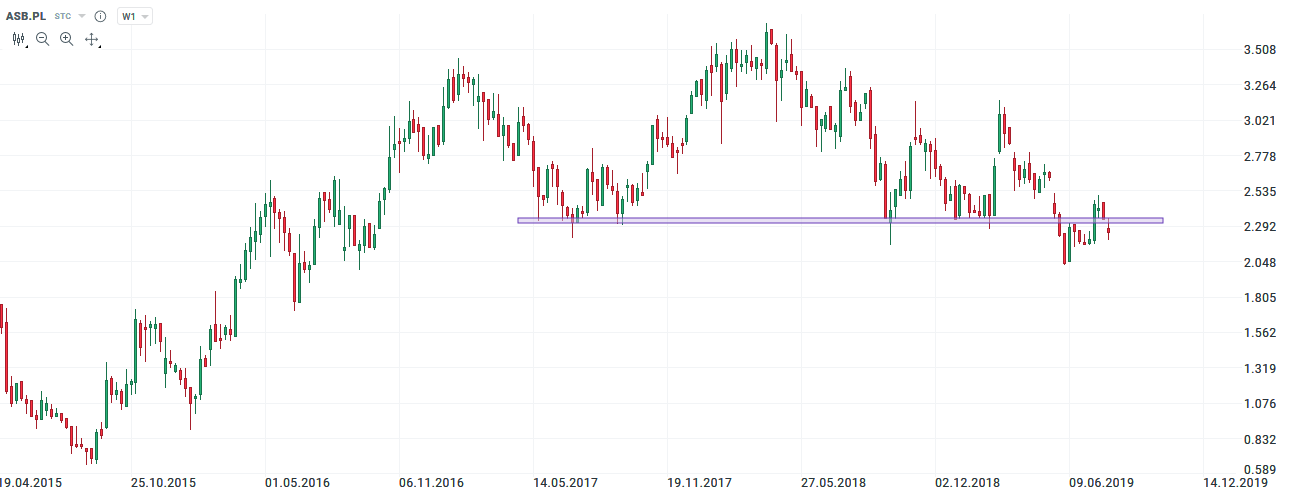
Task: Click the 27.05.2018 date on the time axis
Action: click(x=833, y=482)
